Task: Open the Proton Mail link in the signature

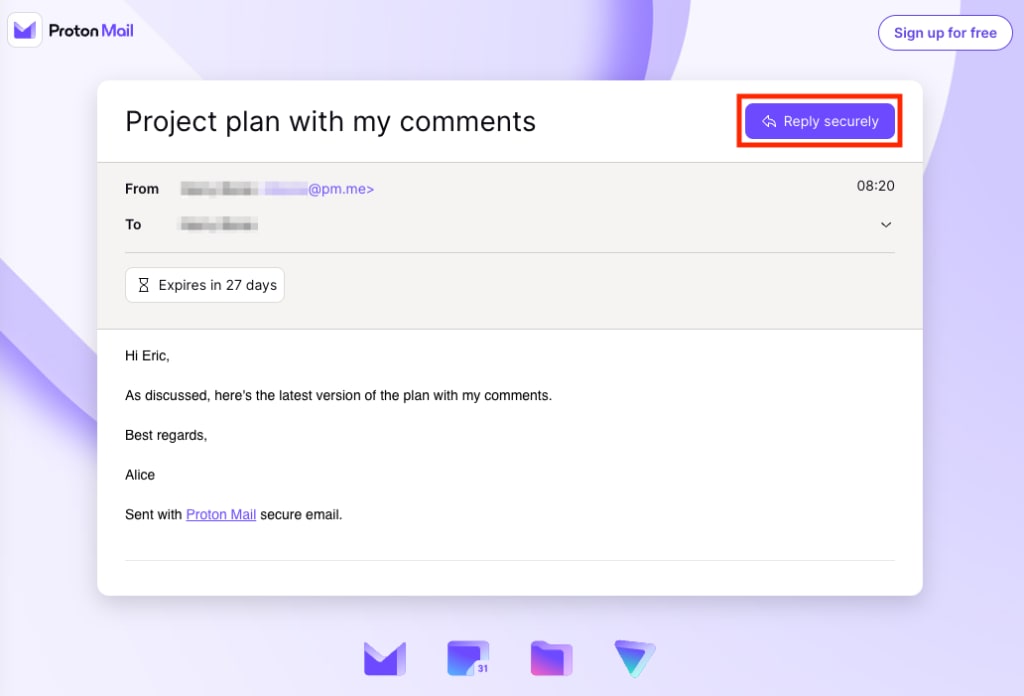Action: coord(220,514)
